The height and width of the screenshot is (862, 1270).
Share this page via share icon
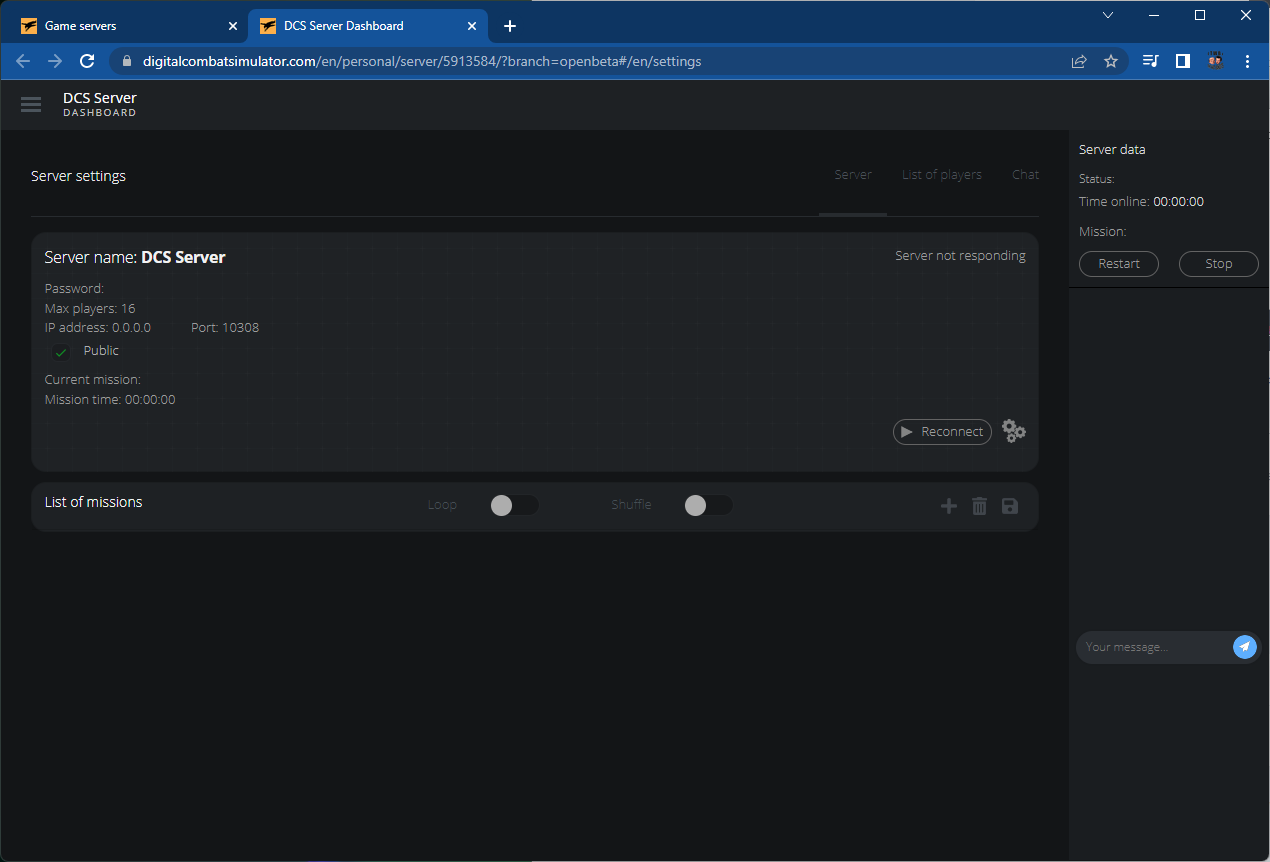coord(1079,61)
